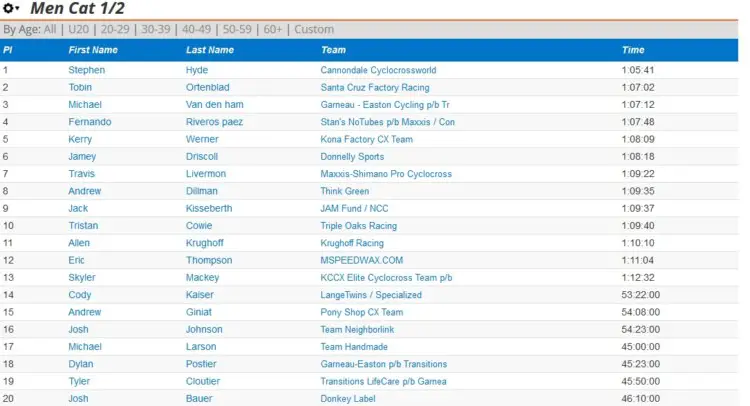Viewport: 750px width, 406px height.
Task: Open Krughoff Racing team link
Action: point(352,243)
